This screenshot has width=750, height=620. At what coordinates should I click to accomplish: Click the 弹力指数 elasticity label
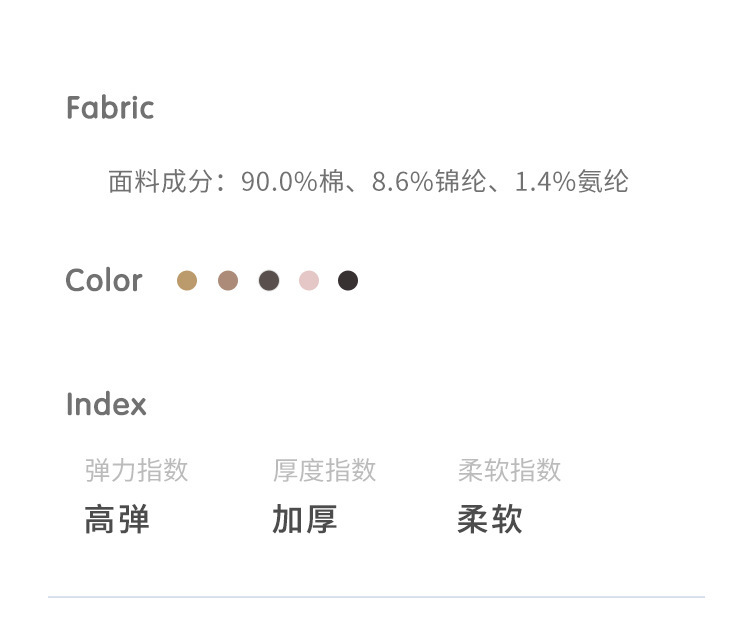136,470
